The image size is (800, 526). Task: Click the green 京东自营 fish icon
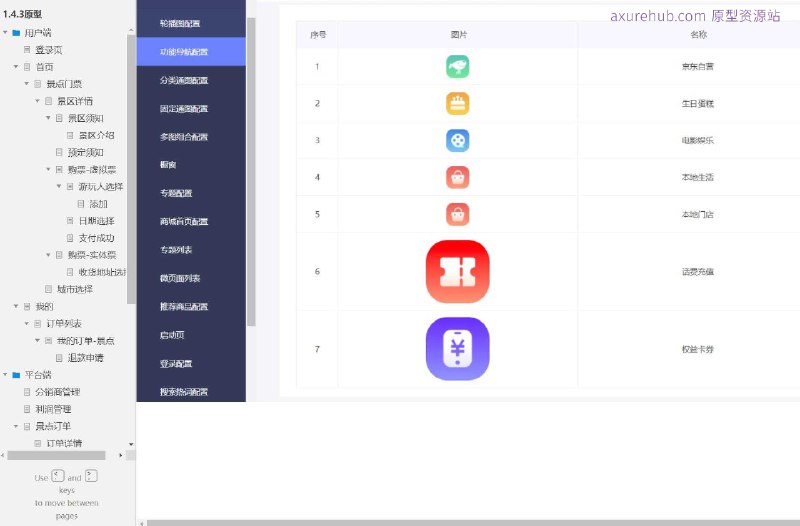(458, 66)
